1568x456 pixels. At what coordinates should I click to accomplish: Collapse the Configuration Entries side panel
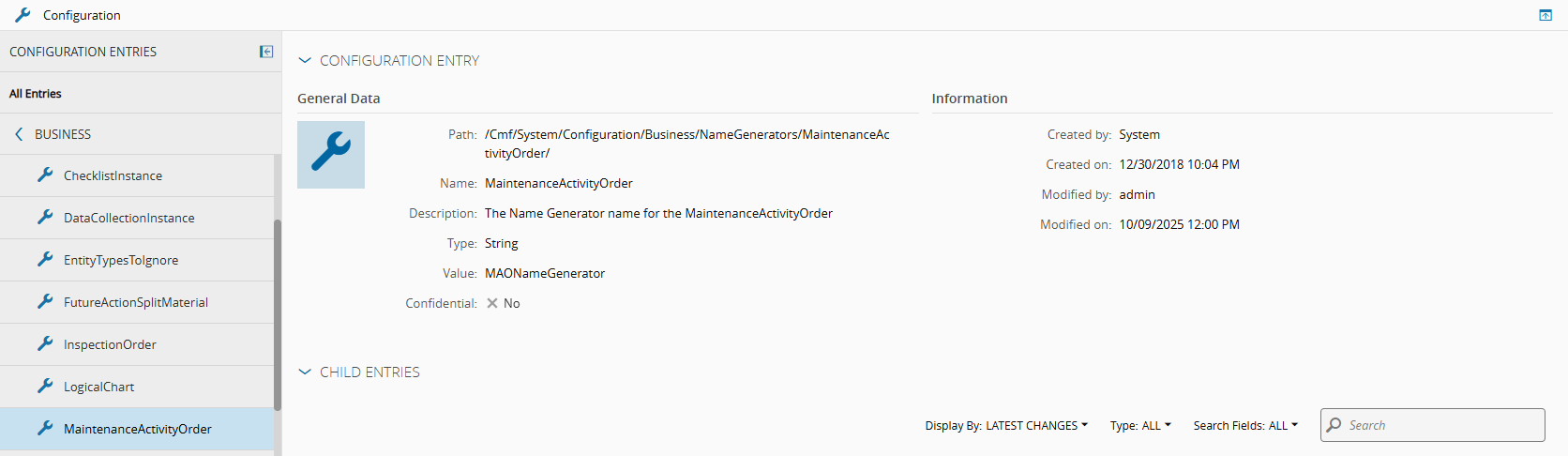(x=266, y=52)
